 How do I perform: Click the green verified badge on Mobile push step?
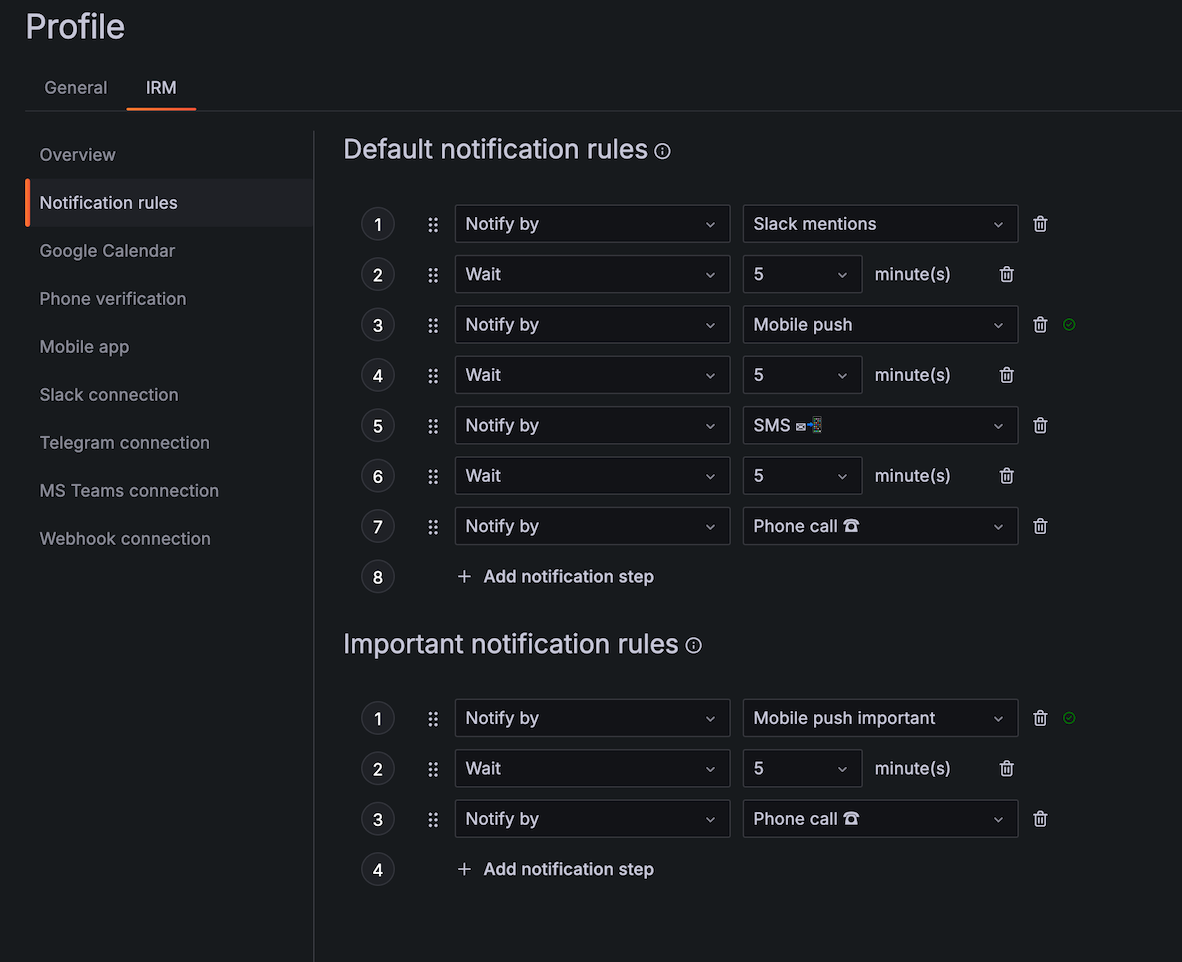coord(1069,324)
